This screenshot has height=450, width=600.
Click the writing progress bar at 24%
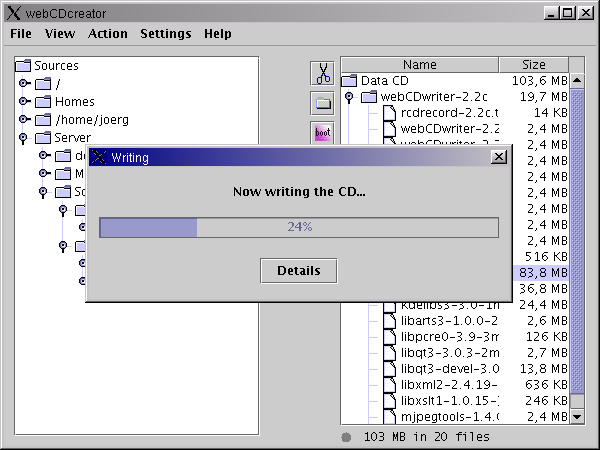pyautogui.click(x=298, y=227)
